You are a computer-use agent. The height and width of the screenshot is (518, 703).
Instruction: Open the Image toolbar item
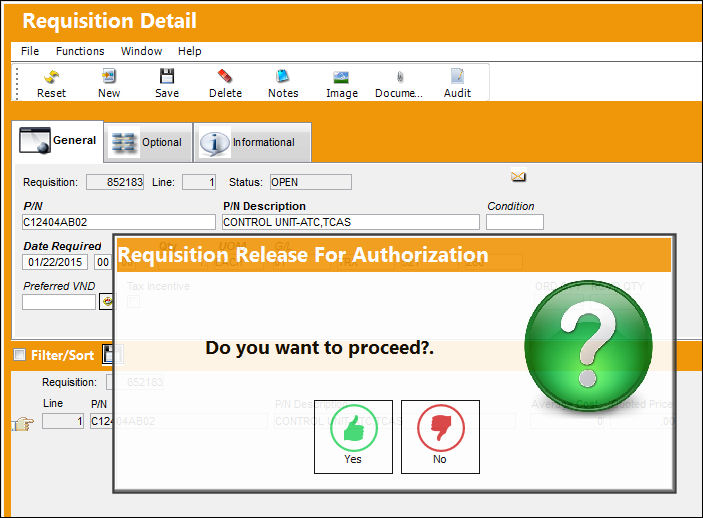click(x=342, y=83)
